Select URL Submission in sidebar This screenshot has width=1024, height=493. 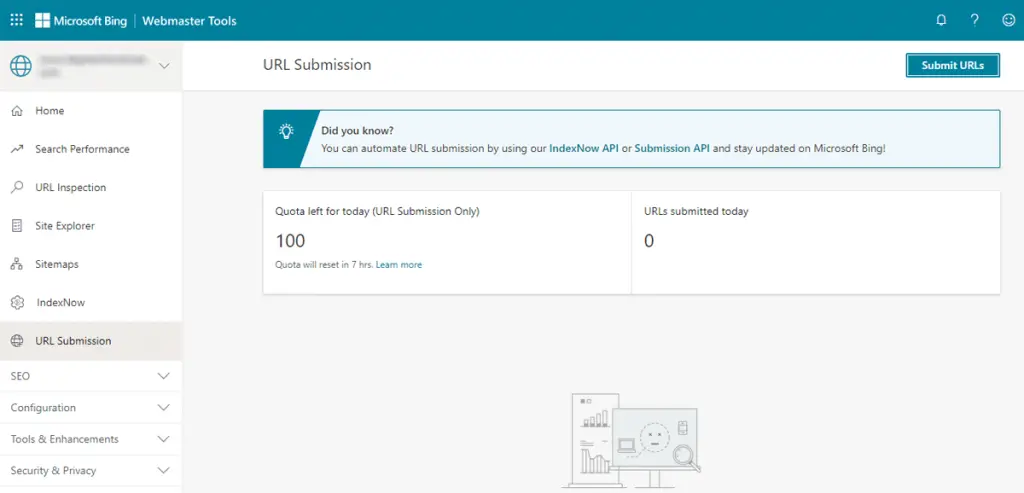91,341
